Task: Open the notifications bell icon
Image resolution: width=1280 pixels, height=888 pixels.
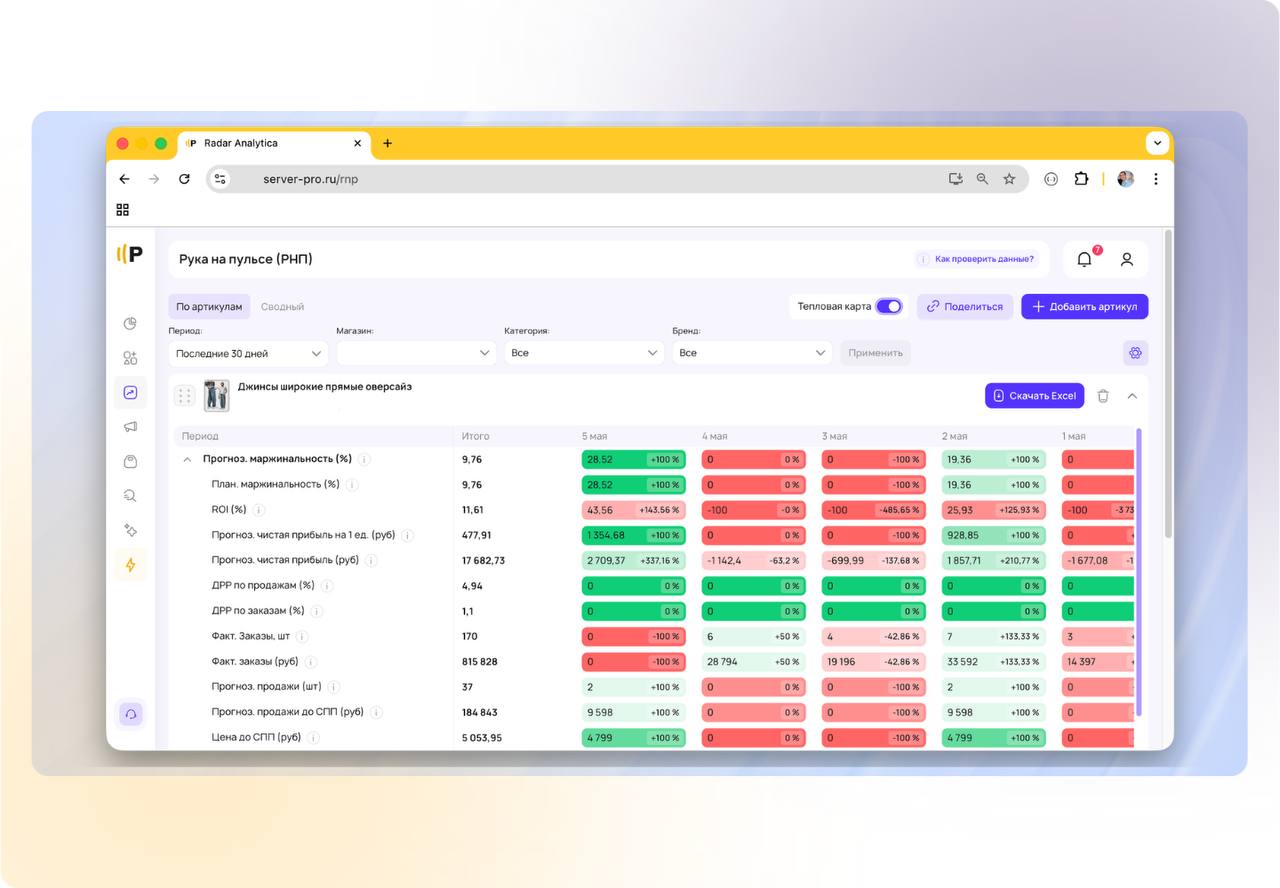Action: [x=1084, y=259]
